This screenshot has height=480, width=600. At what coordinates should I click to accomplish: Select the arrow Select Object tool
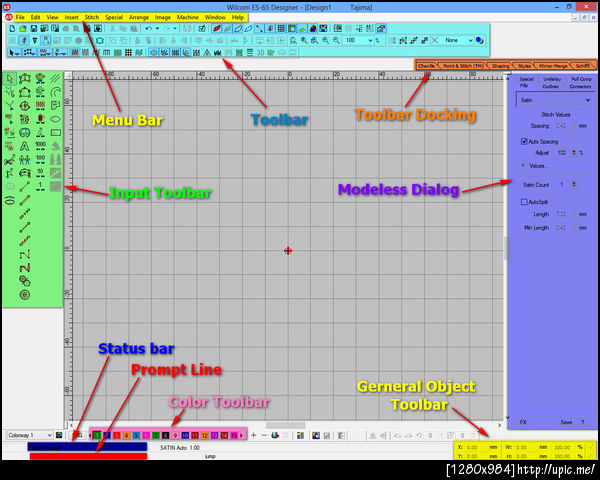(10, 78)
